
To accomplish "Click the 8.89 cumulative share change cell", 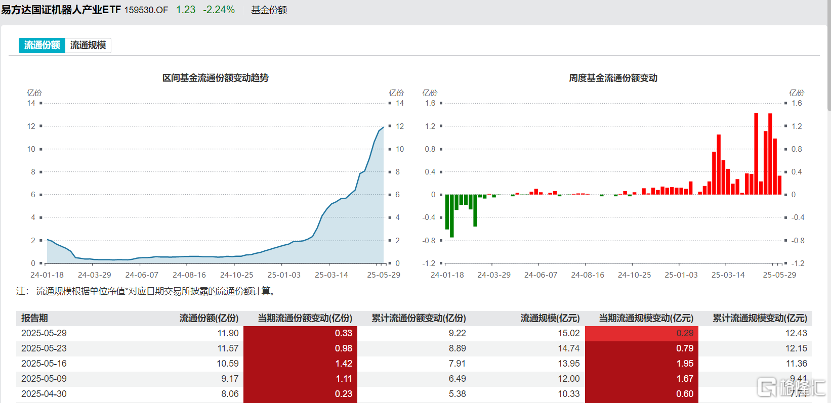I will point(458,349).
